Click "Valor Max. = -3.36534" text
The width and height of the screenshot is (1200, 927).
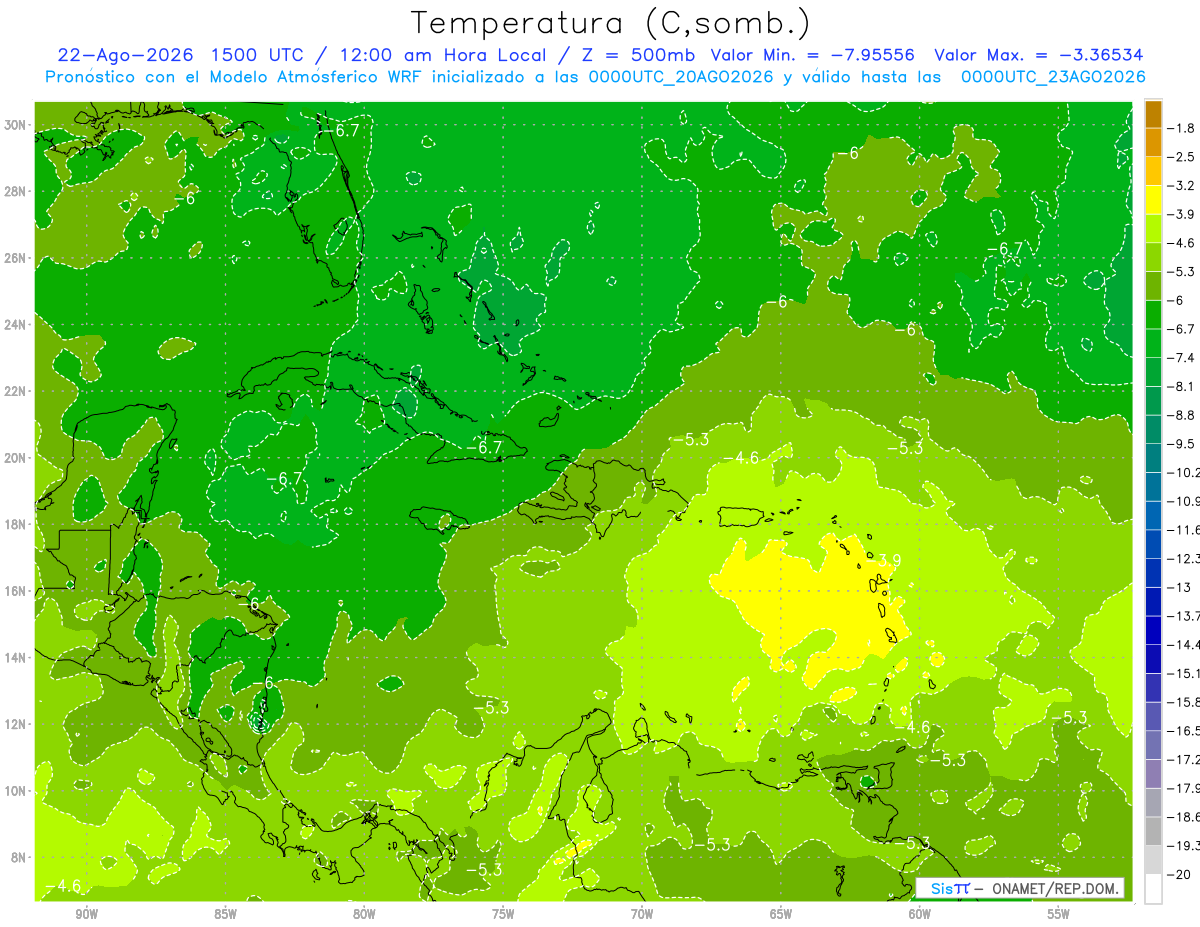(1039, 55)
